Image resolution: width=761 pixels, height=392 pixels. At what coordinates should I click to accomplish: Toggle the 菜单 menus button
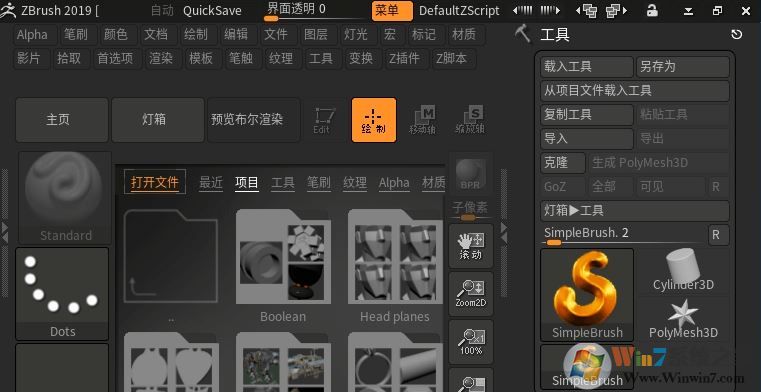pyautogui.click(x=392, y=11)
